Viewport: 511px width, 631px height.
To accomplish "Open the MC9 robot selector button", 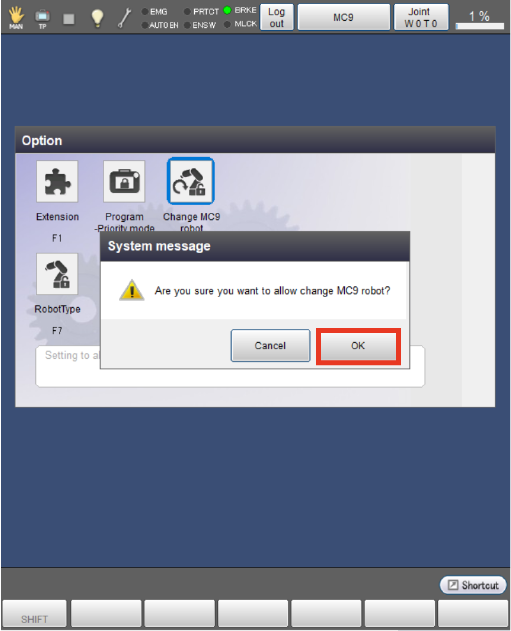I will 344,17.
